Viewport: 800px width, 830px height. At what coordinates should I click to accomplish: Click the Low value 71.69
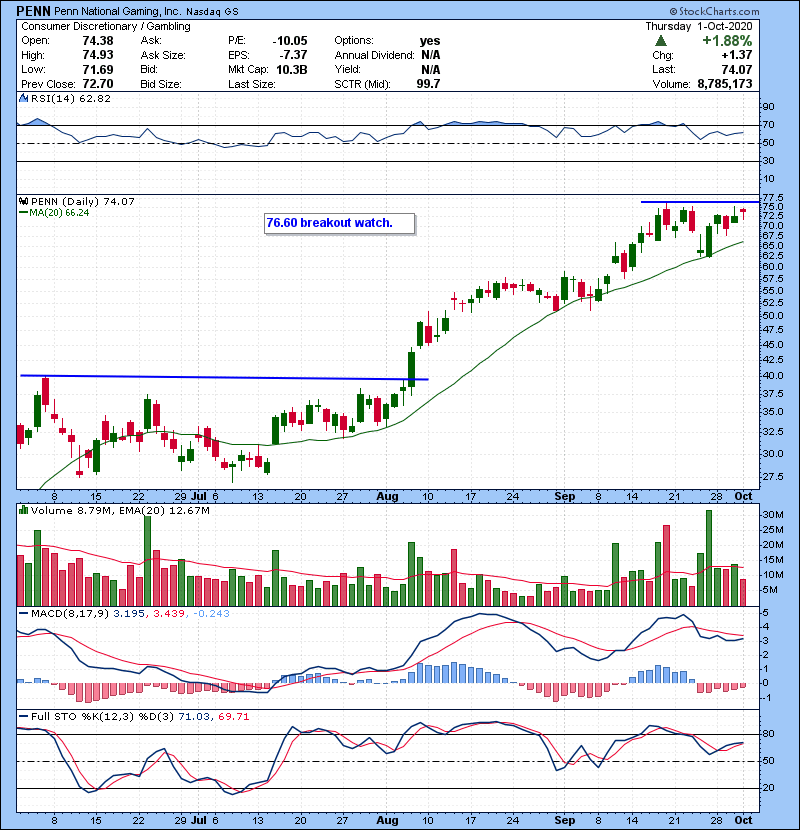[x=98, y=69]
